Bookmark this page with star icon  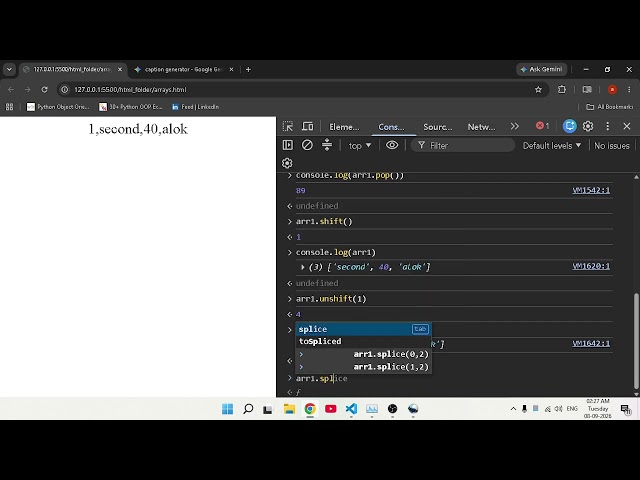(x=538, y=89)
